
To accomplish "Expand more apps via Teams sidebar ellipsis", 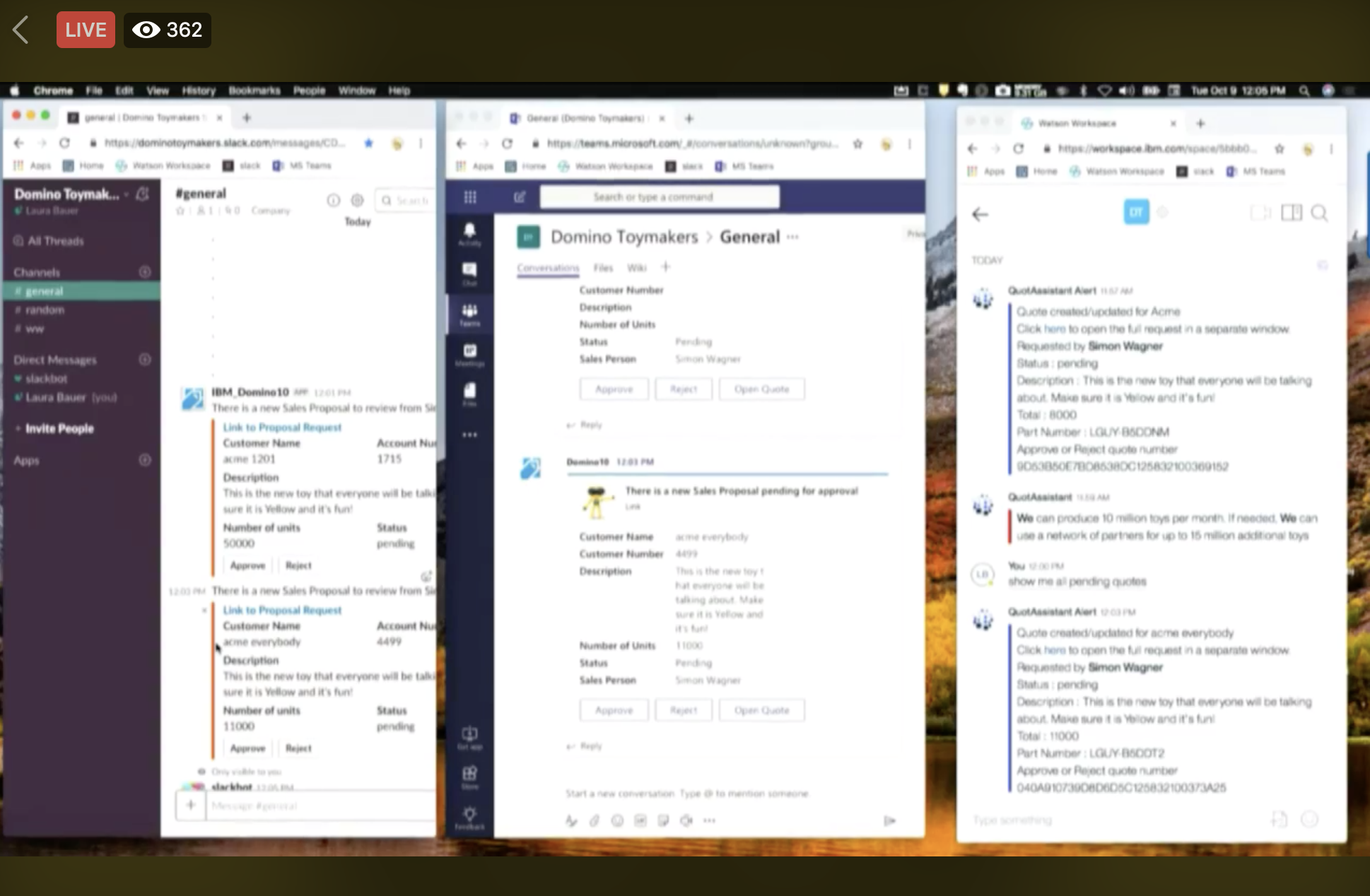I will tap(470, 435).
